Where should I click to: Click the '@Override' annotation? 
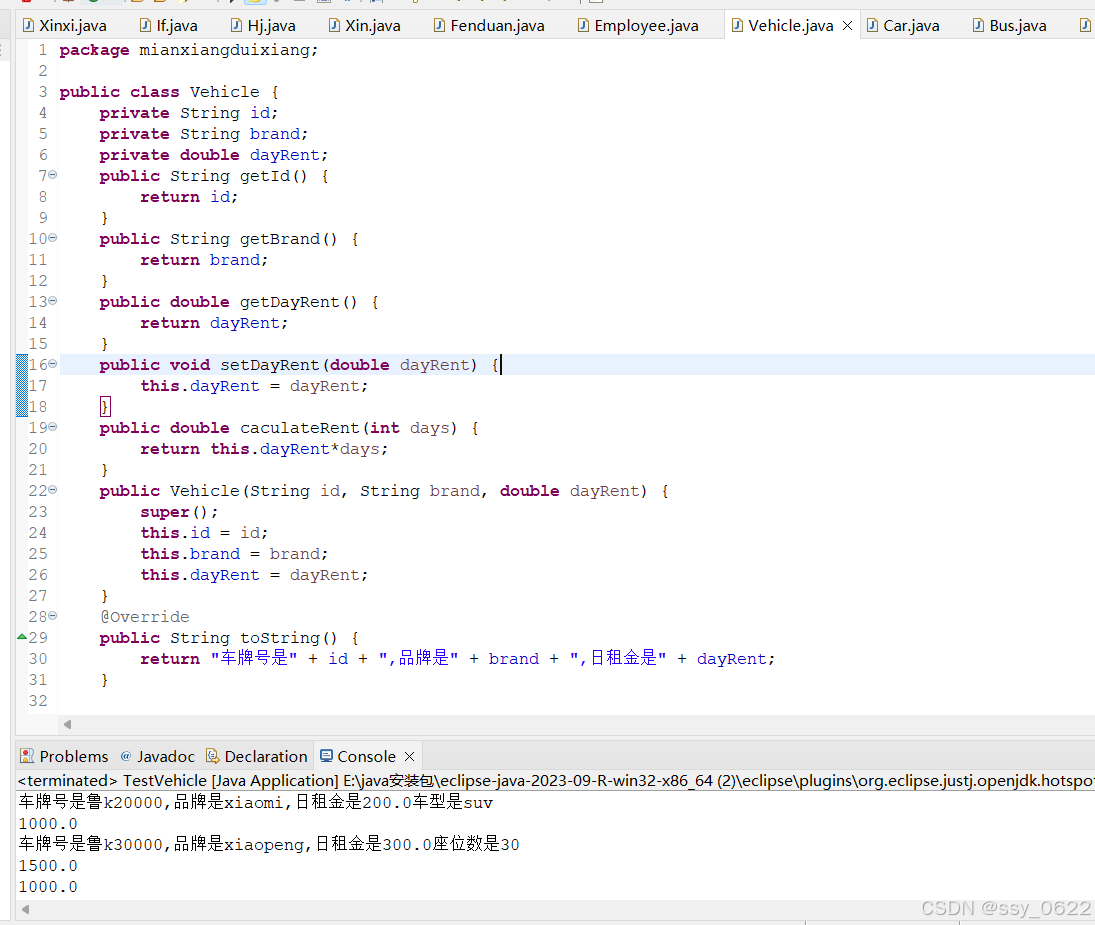click(145, 616)
